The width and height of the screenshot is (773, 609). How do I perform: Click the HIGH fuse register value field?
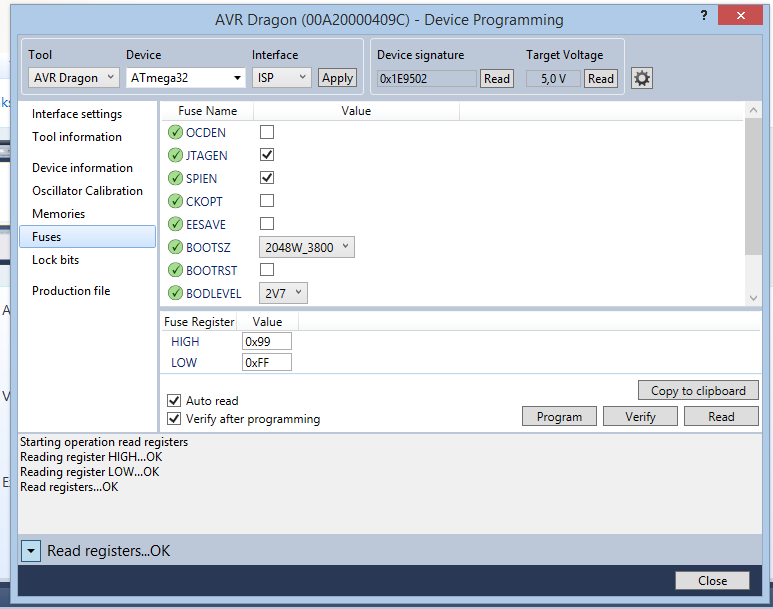[x=267, y=341]
